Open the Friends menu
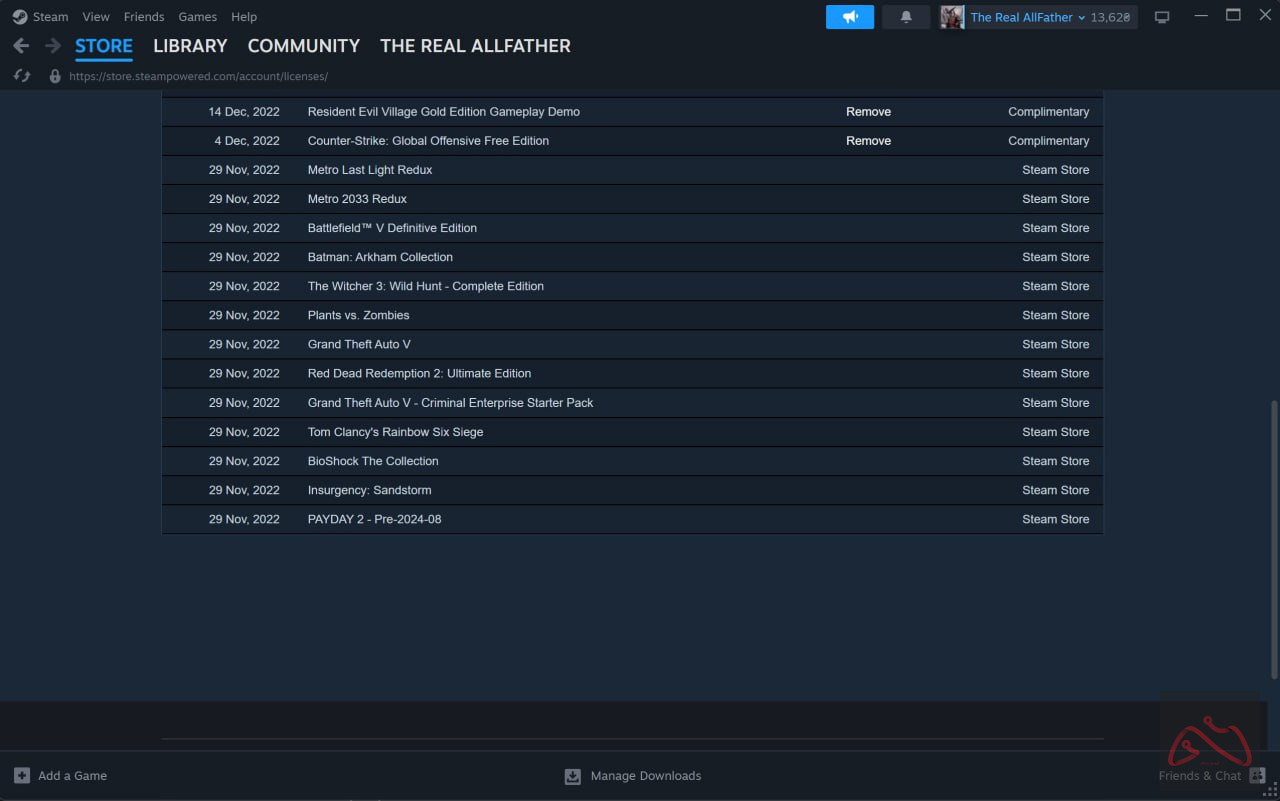Viewport: 1280px width, 801px height. 144,17
